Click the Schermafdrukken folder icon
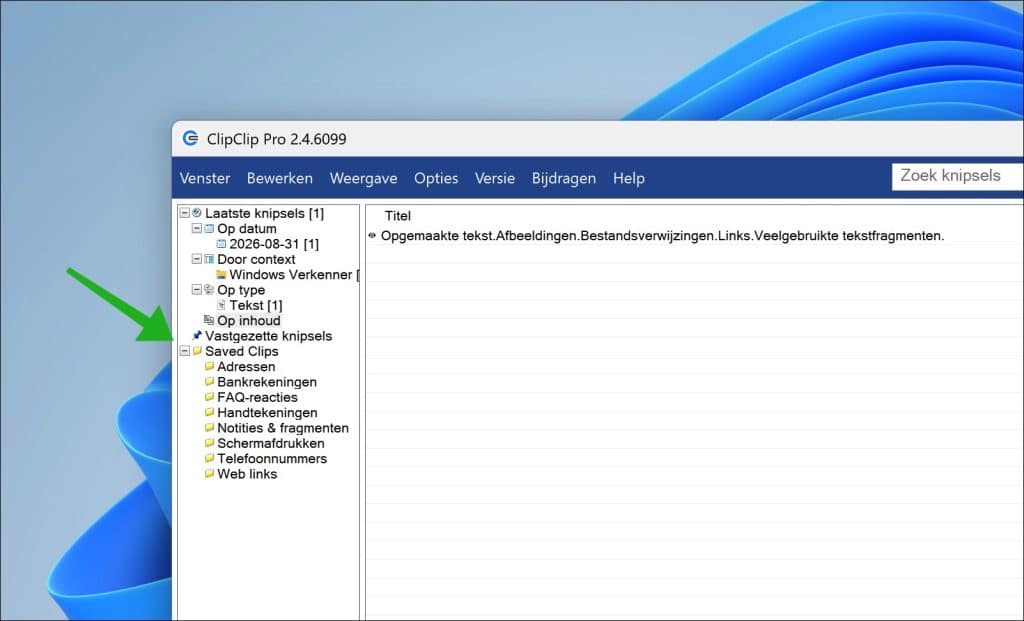 click(209, 443)
